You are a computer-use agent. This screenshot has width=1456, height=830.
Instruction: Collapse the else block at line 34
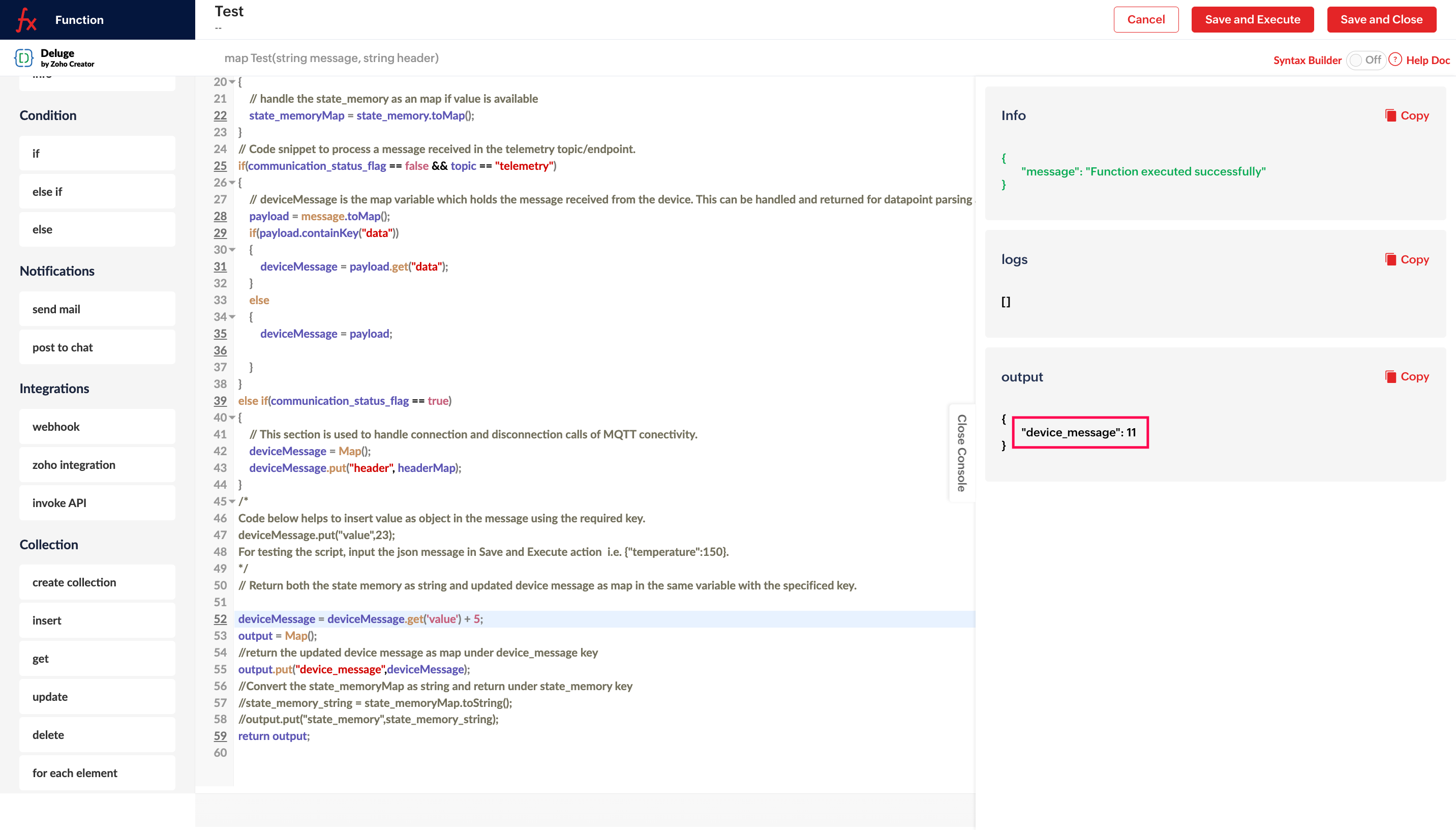tap(232, 317)
